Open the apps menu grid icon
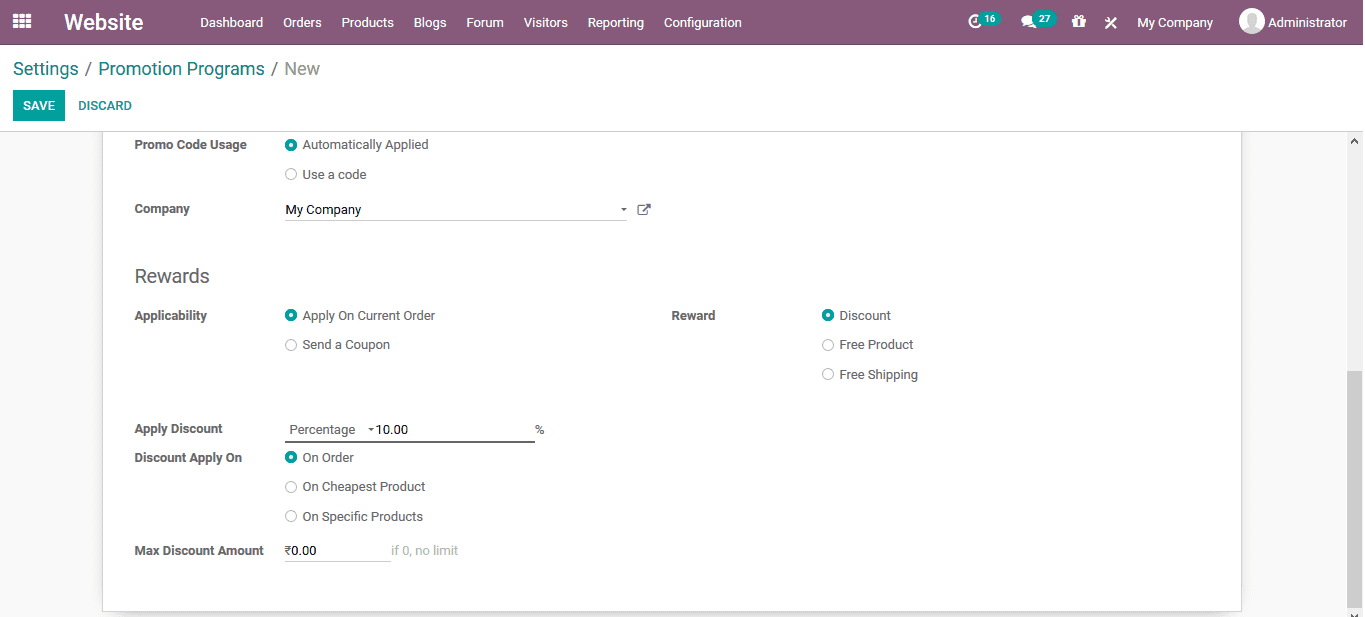Screen dimensions: 1365x617 coord(21,21)
